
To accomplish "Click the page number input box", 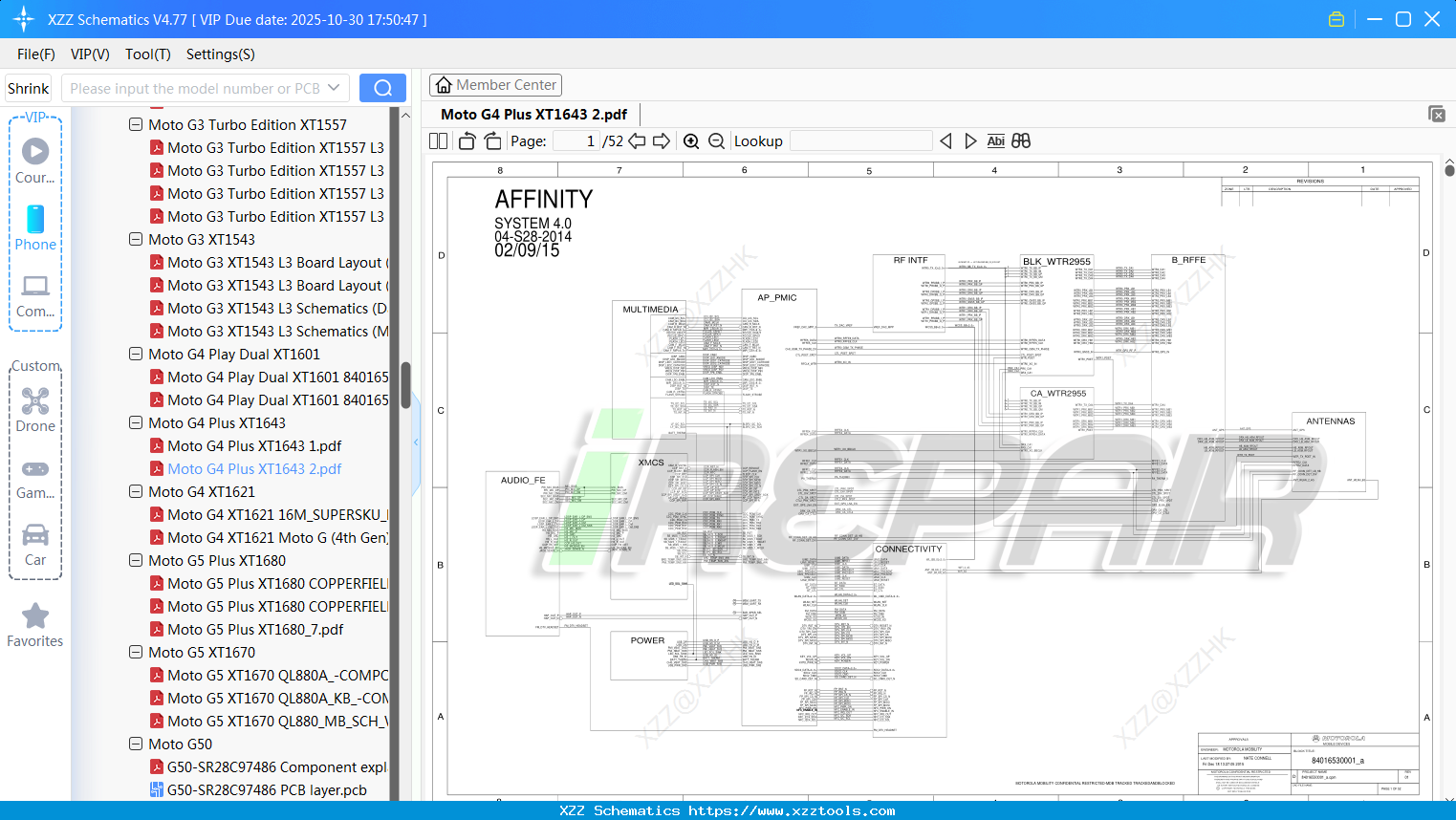I will click(x=576, y=141).
